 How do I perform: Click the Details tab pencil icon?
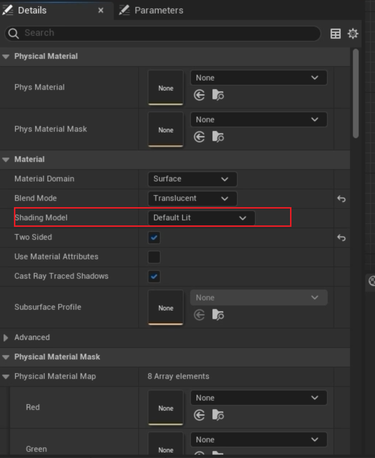click(8, 10)
